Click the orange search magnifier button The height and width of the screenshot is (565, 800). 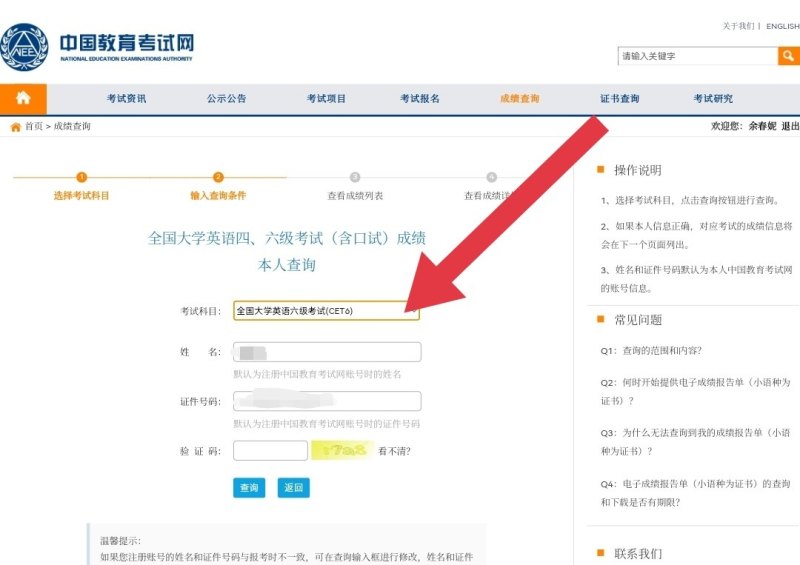coord(788,56)
